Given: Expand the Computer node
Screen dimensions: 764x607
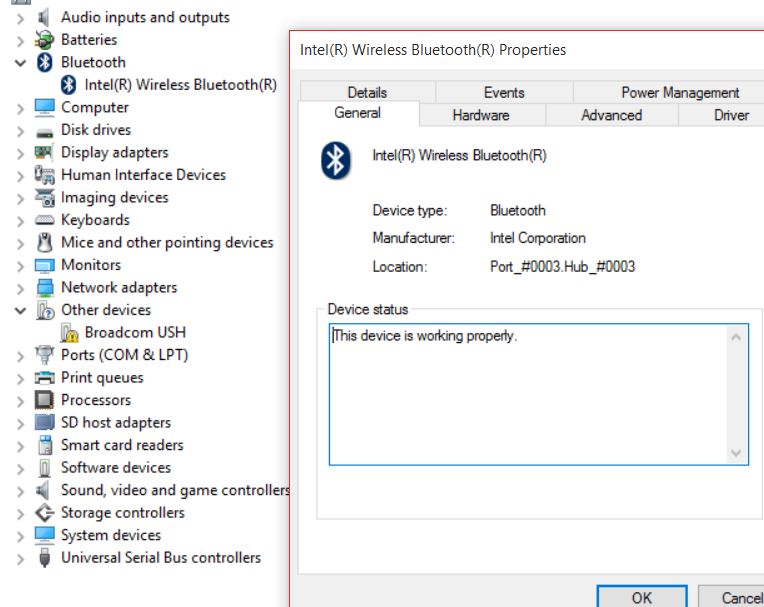Looking at the screenshot, I should pyautogui.click(x=20, y=108).
